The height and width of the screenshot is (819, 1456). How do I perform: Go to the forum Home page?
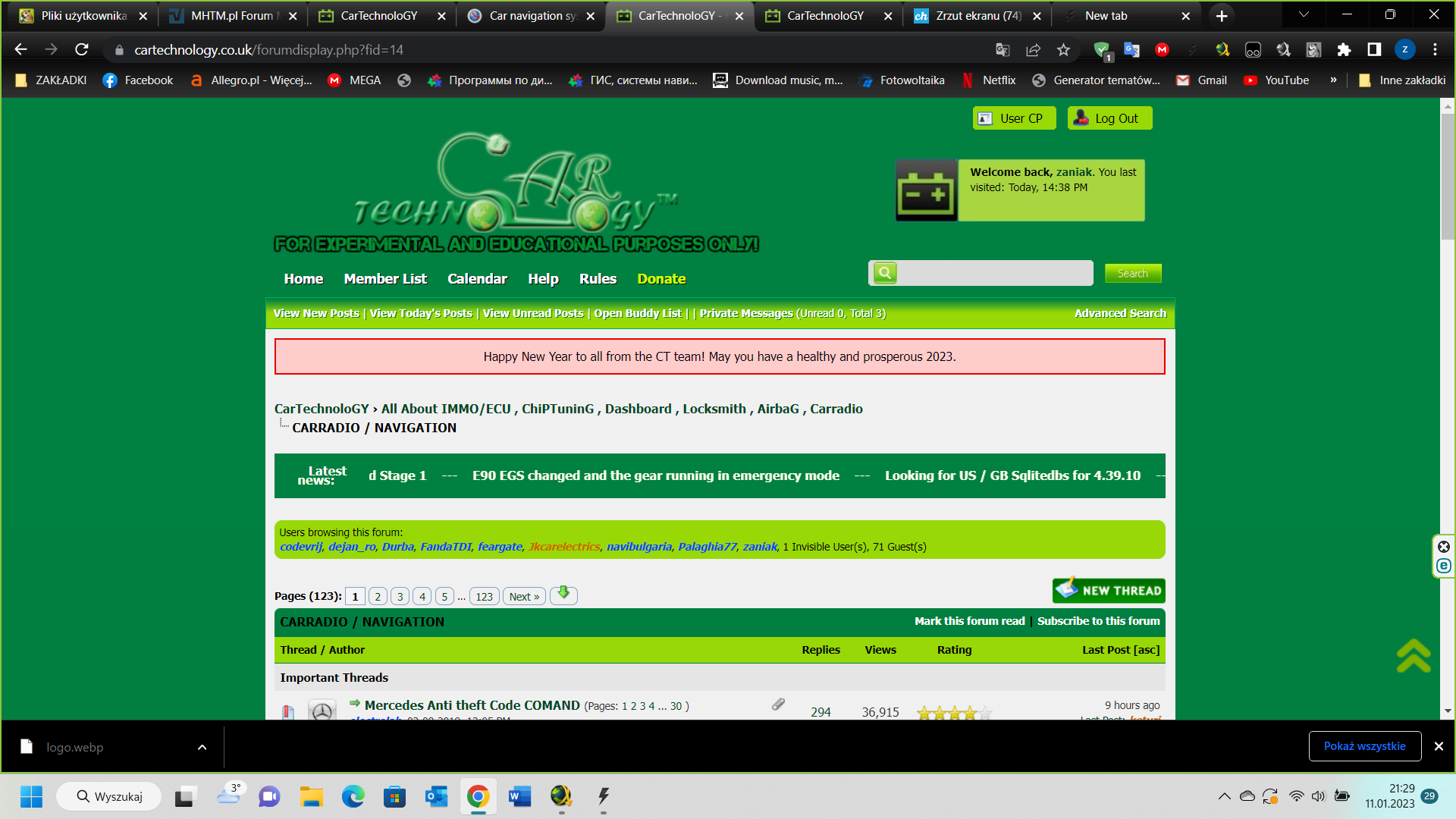pos(303,278)
